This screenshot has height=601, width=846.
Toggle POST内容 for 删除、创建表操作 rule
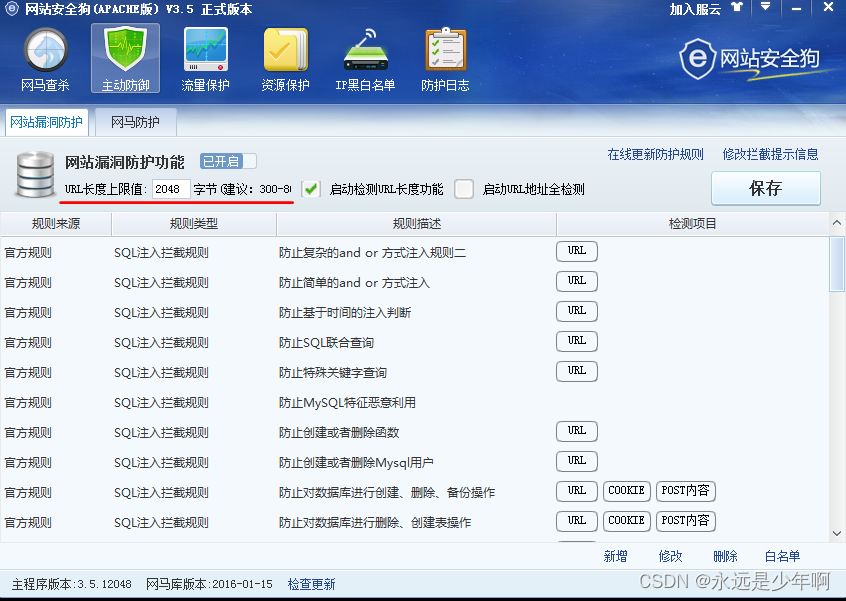pyautogui.click(x=686, y=521)
